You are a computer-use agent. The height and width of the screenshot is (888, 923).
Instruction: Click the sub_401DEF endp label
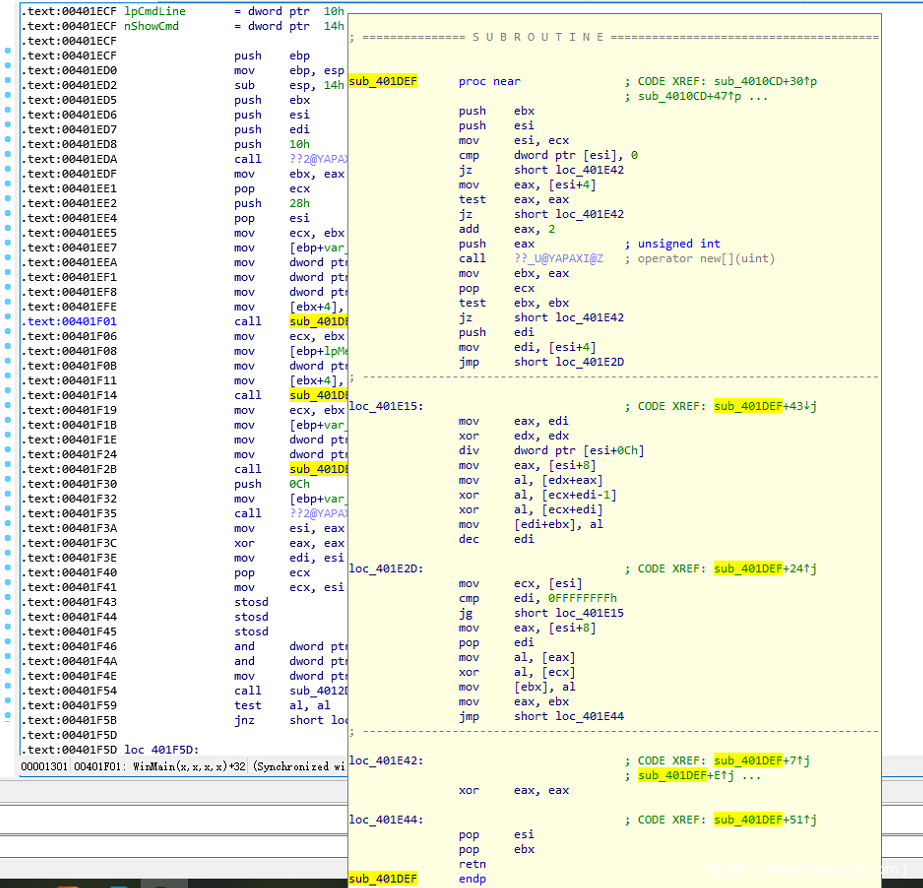point(383,878)
